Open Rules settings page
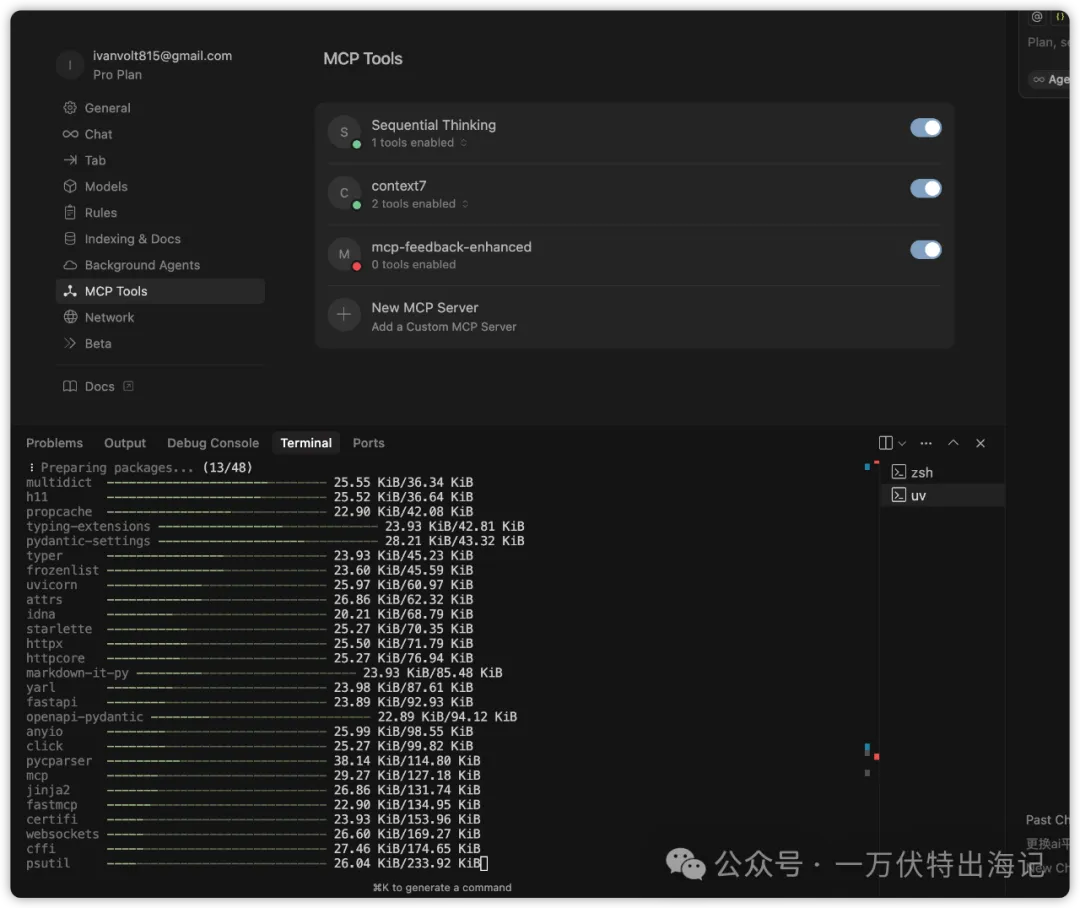 point(160,212)
